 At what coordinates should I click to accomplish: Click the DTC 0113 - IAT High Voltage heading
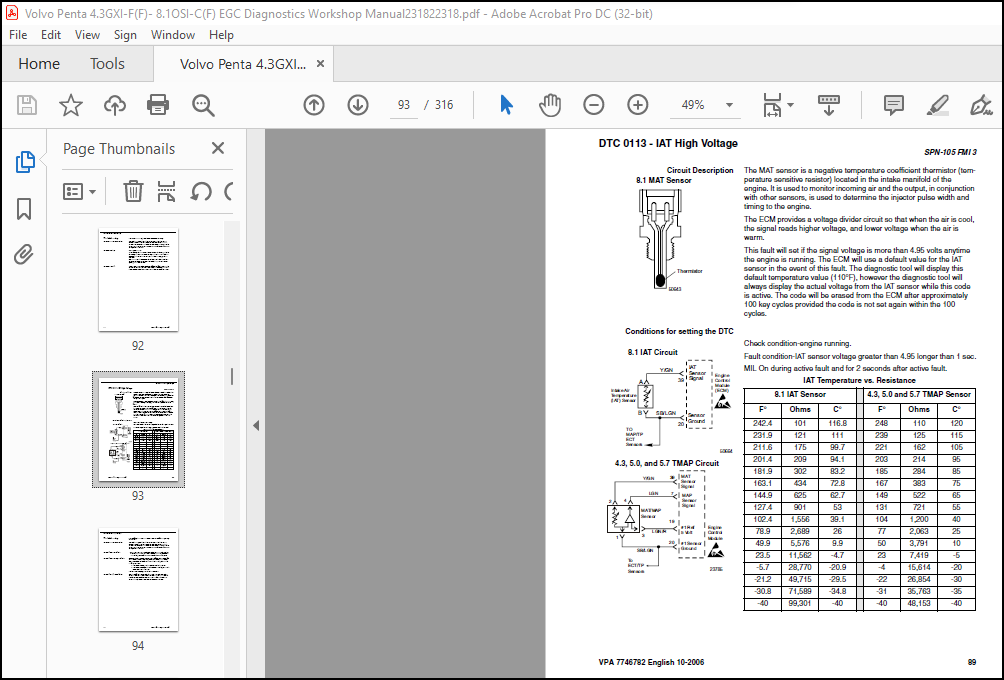click(x=668, y=143)
